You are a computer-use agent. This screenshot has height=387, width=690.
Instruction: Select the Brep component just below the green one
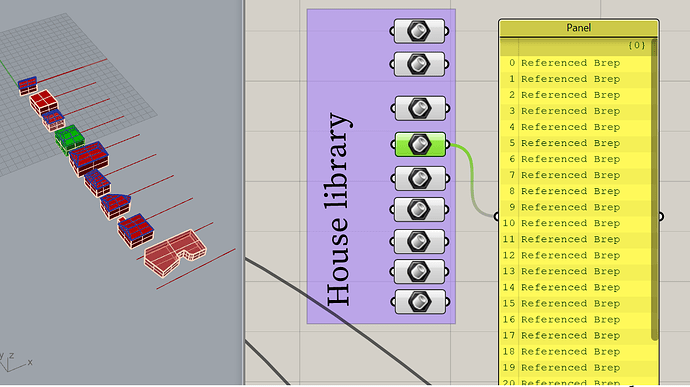420,178
